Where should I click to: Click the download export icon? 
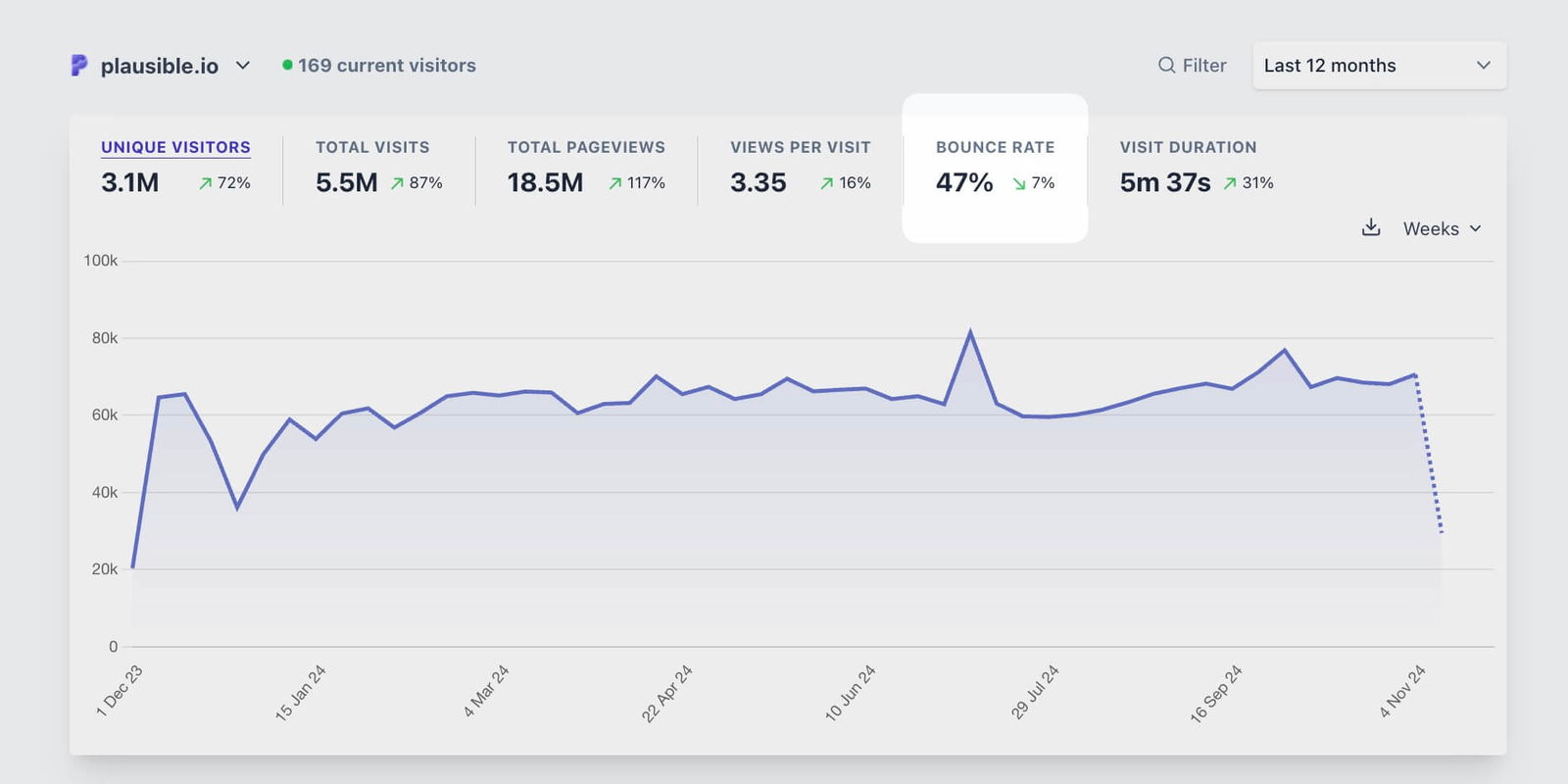1371,228
